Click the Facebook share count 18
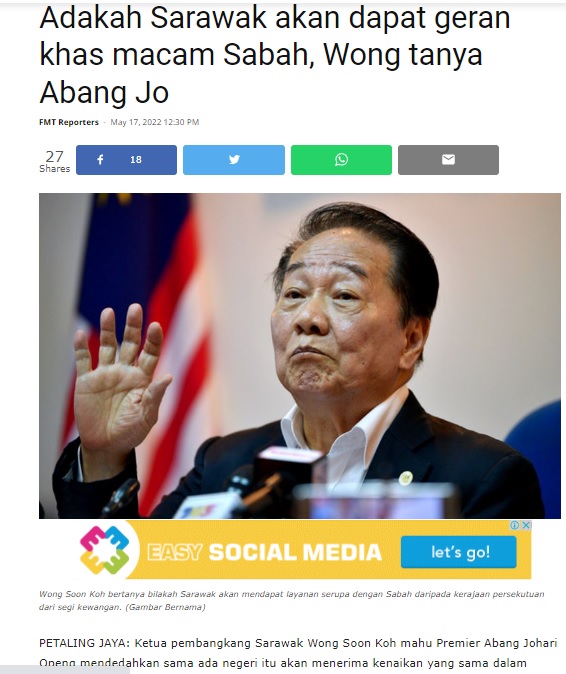Image resolution: width=566 pixels, height=674 pixels. [136, 160]
